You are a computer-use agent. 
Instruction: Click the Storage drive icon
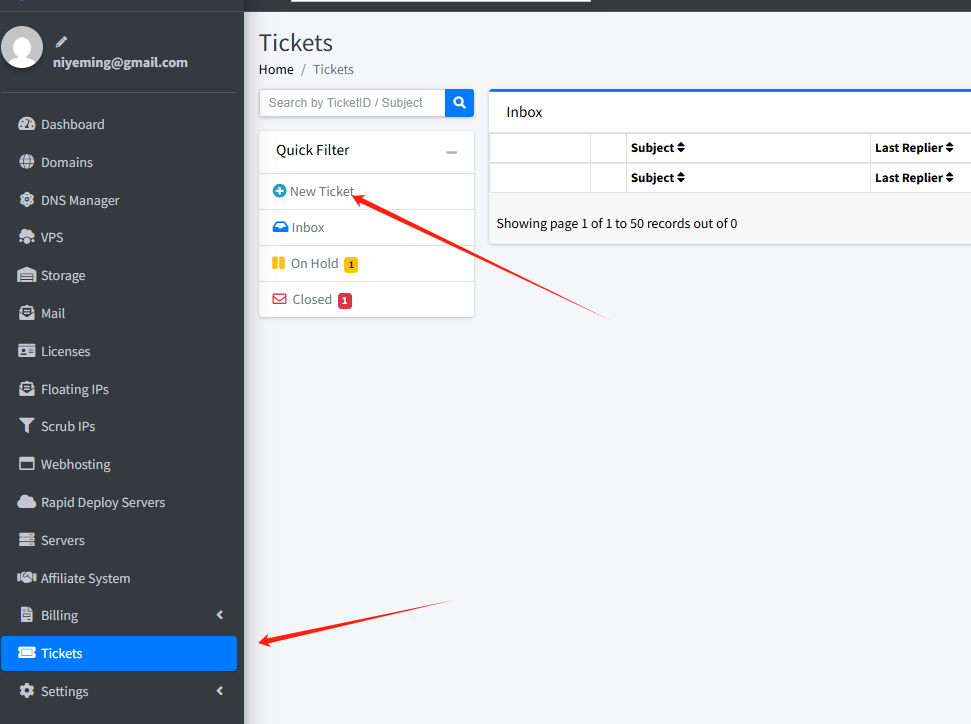(27, 275)
